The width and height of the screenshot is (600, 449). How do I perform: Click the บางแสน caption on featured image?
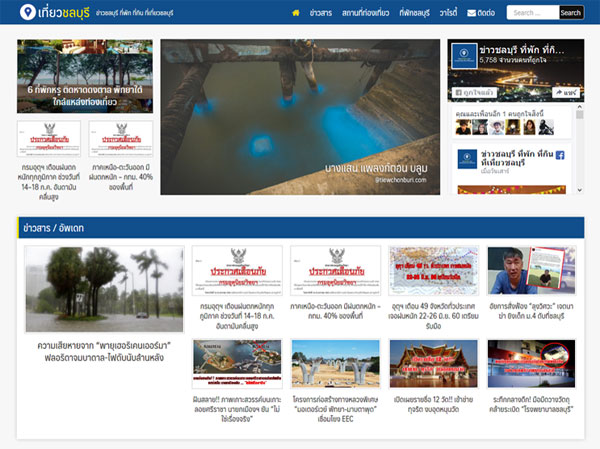[x=376, y=168]
